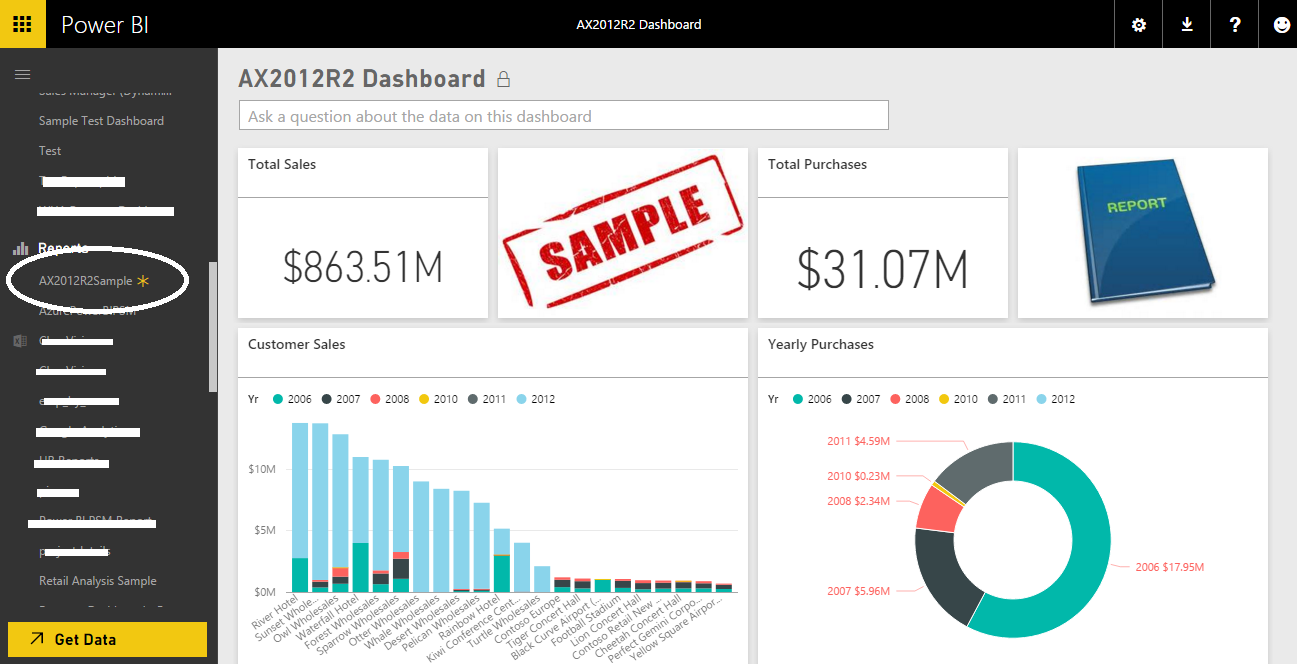Click the $863.51M total sales figure
The height and width of the screenshot is (664, 1297).
[x=363, y=267]
